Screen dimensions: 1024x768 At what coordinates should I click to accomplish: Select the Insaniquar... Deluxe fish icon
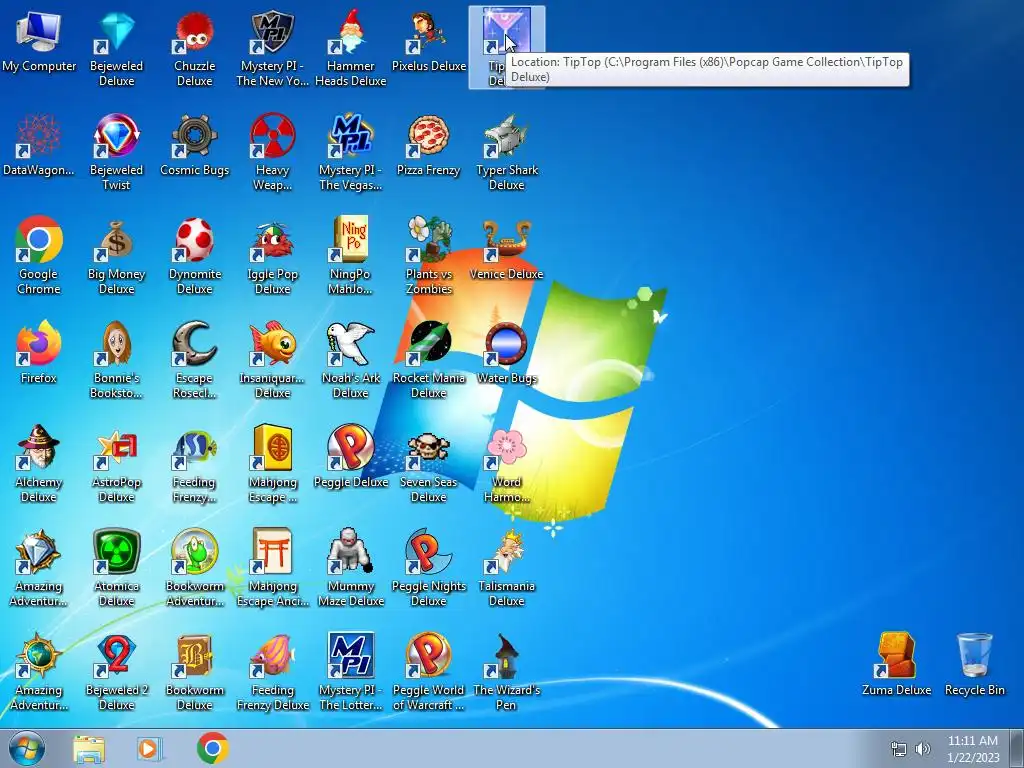pyautogui.click(x=272, y=344)
